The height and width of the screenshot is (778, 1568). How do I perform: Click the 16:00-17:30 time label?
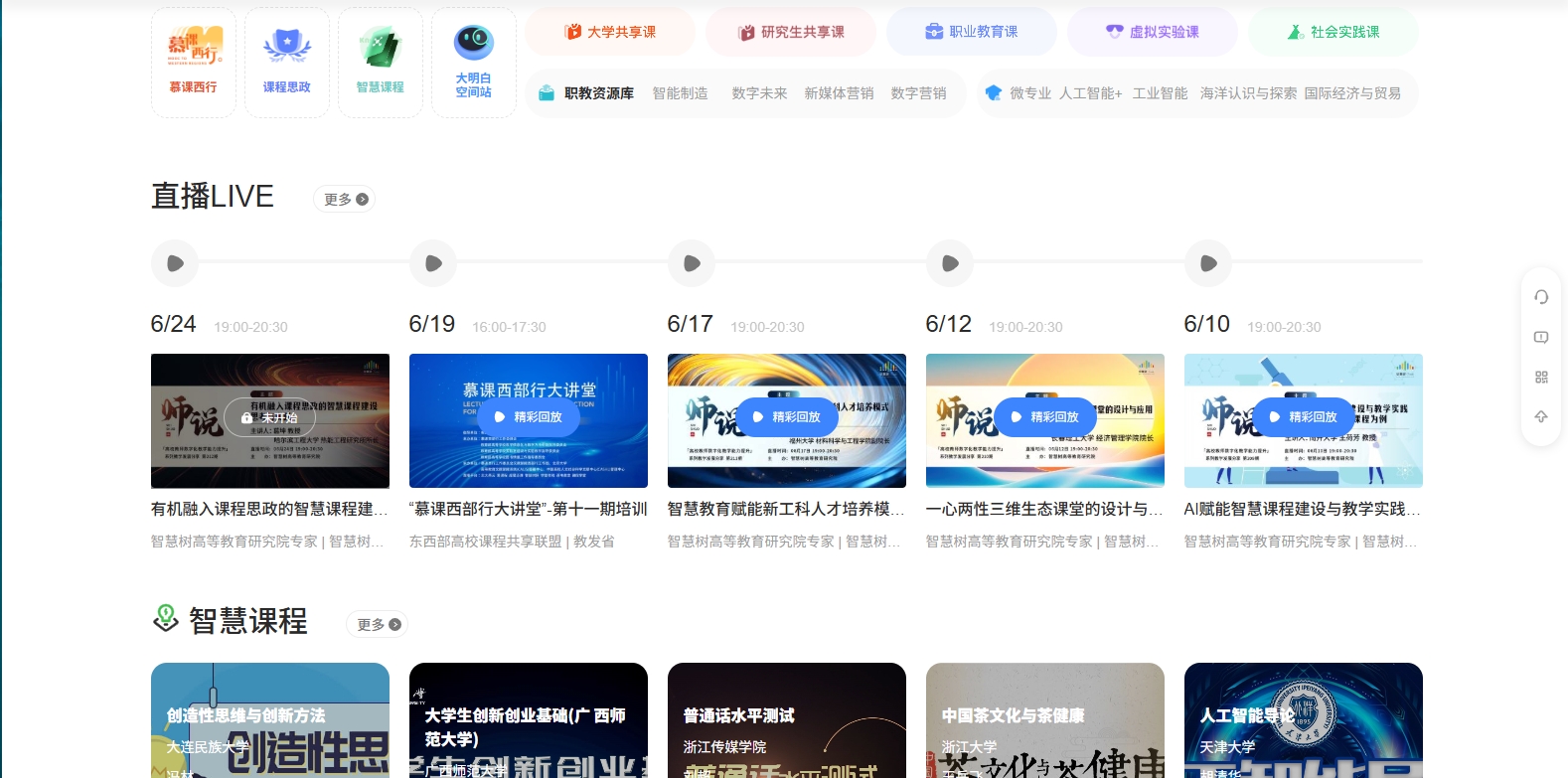tap(509, 327)
